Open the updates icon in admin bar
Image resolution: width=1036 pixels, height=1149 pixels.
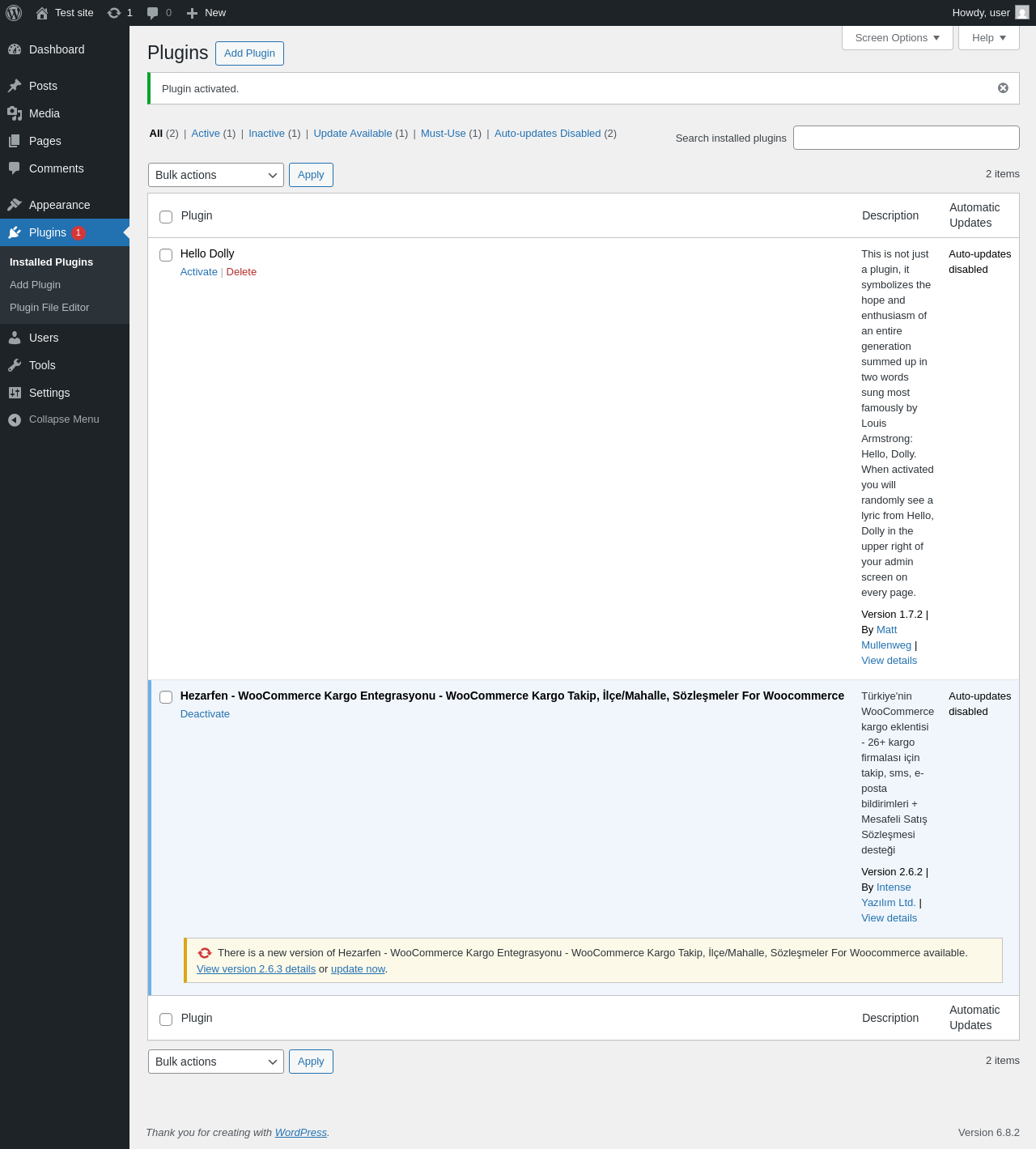pyautogui.click(x=114, y=13)
